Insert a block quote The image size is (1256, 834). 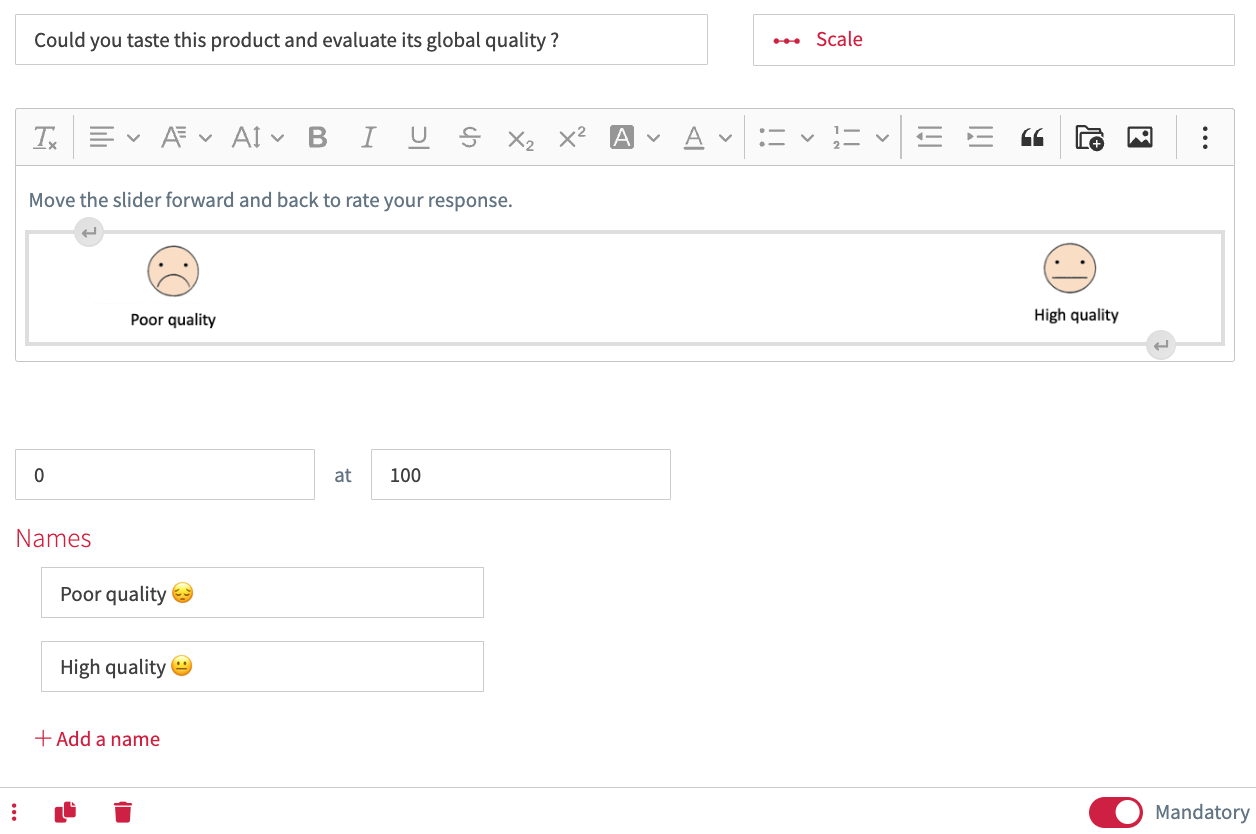click(1032, 138)
